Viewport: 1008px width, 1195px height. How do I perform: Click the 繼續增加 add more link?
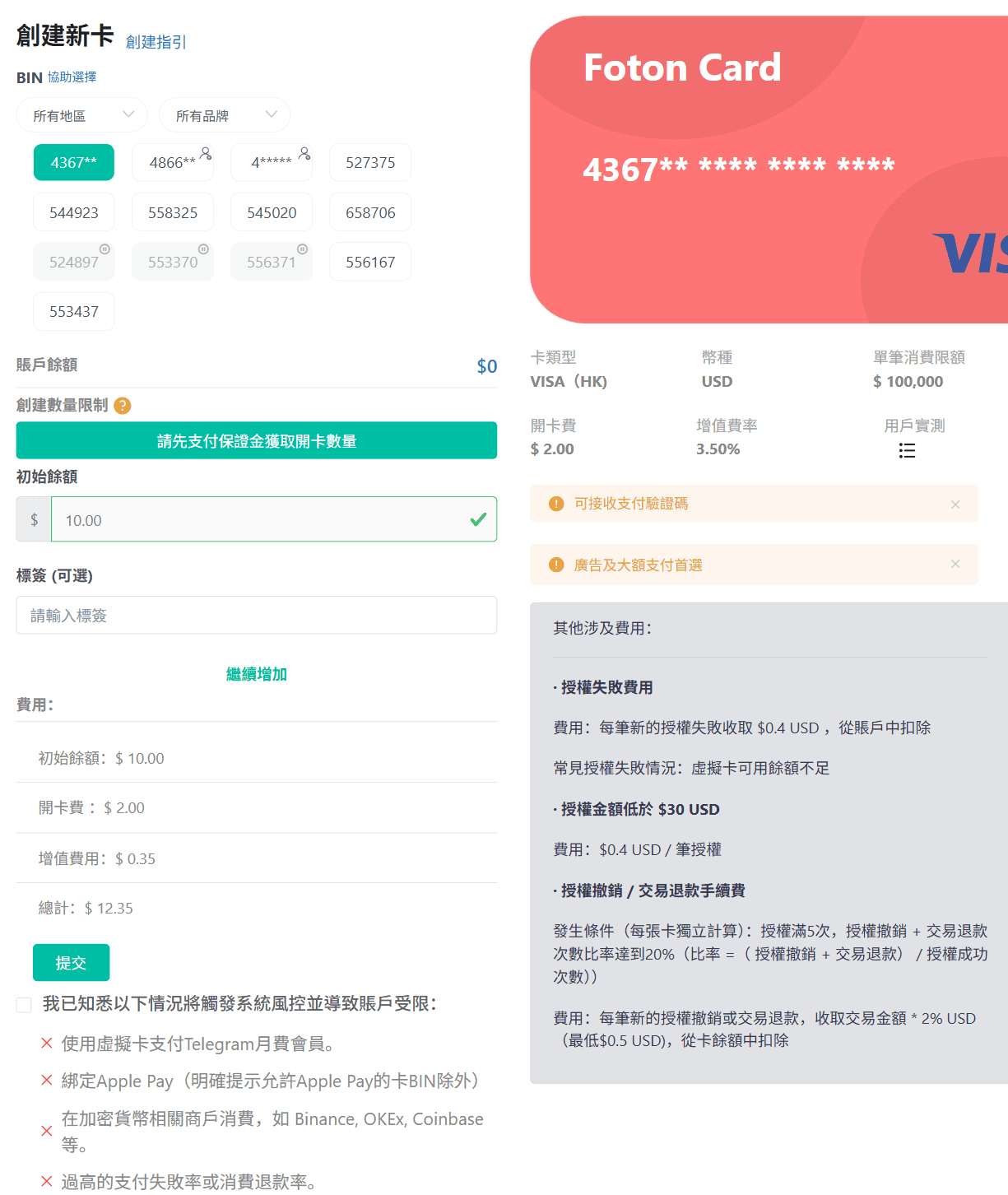click(257, 674)
